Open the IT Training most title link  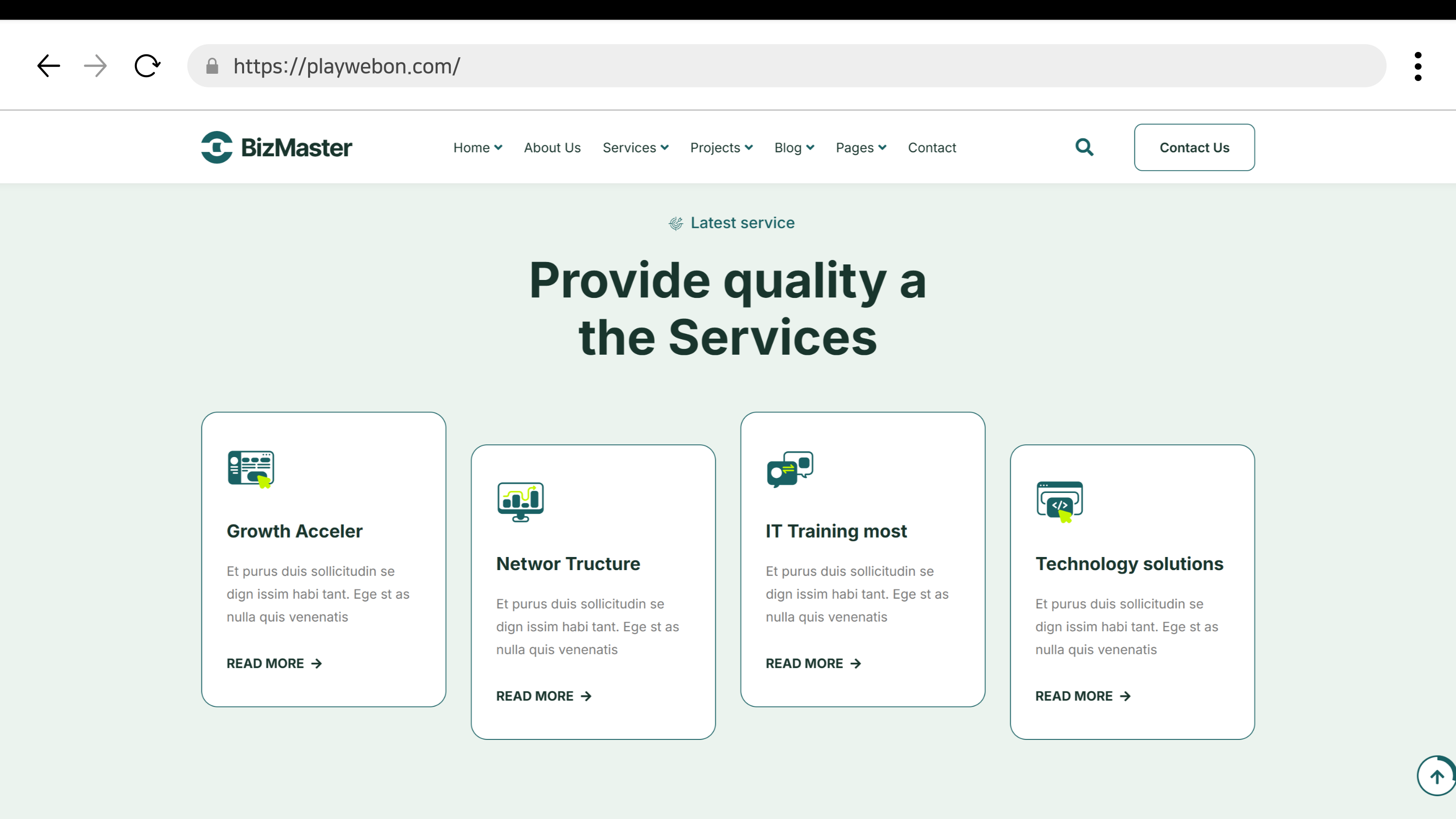tap(836, 531)
